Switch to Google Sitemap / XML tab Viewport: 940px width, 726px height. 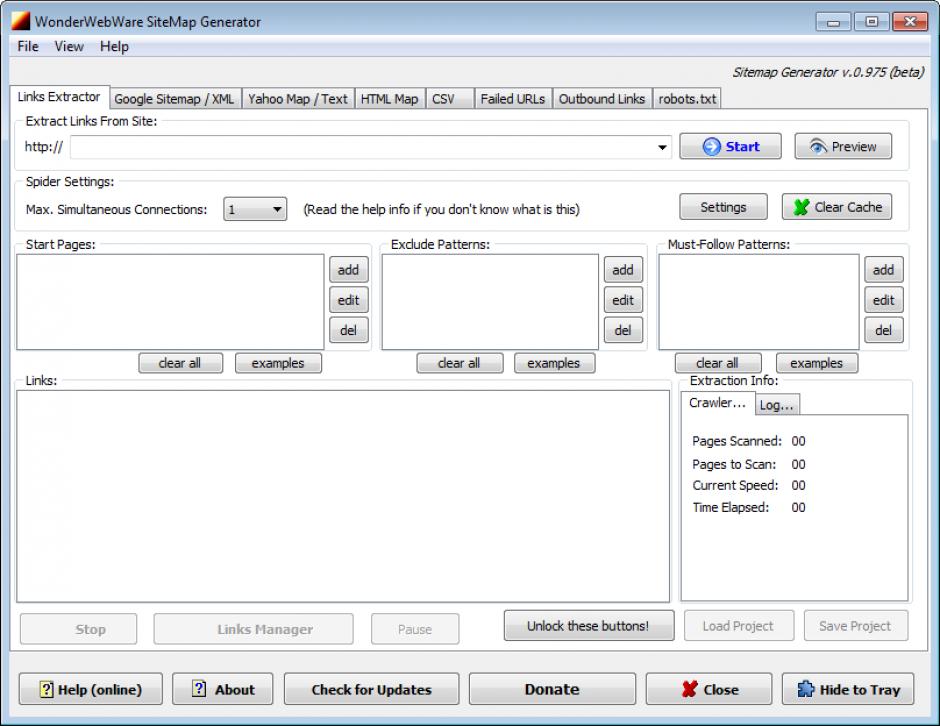[x=174, y=99]
